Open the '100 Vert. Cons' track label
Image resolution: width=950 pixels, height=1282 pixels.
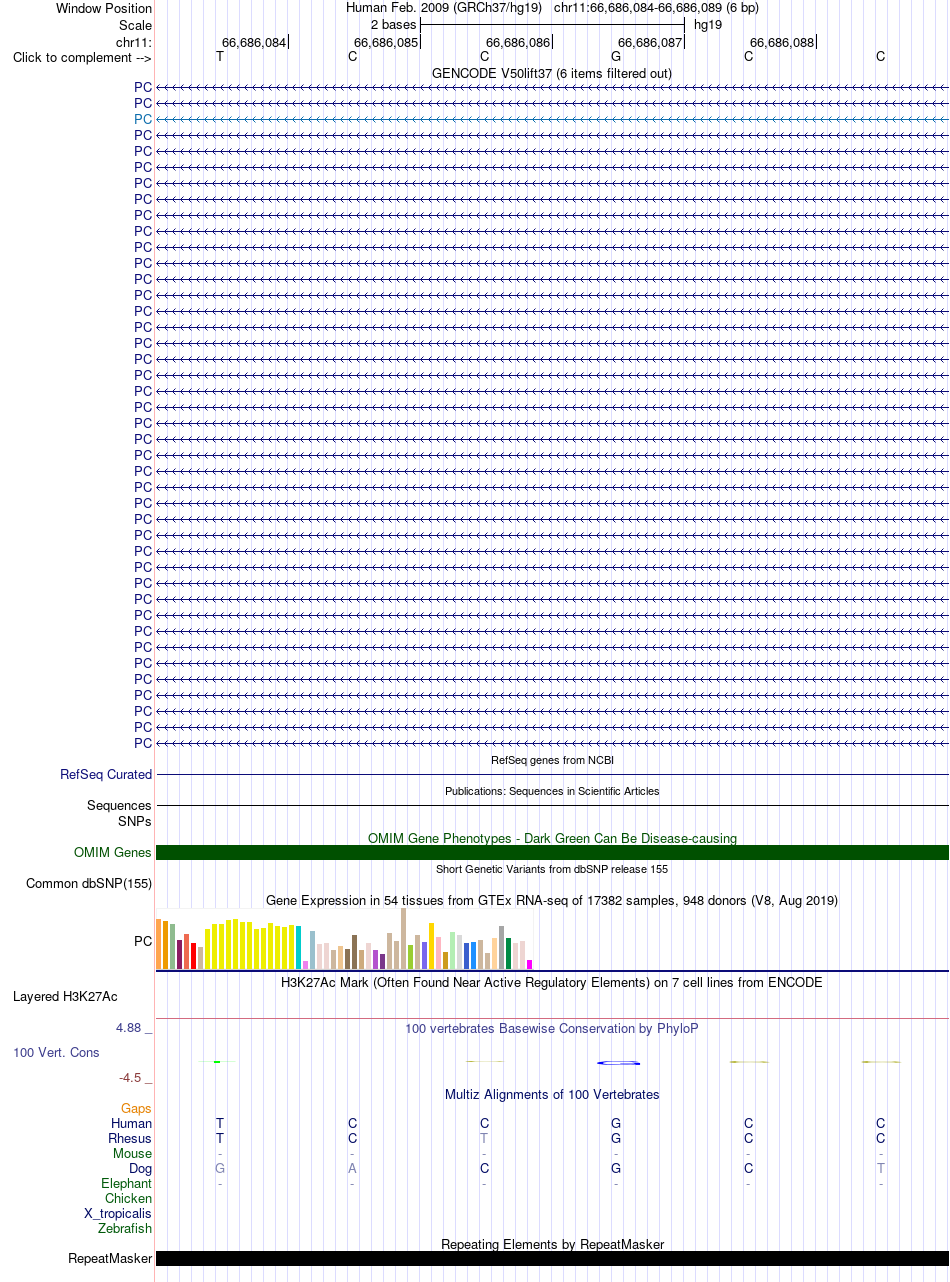pos(56,1053)
